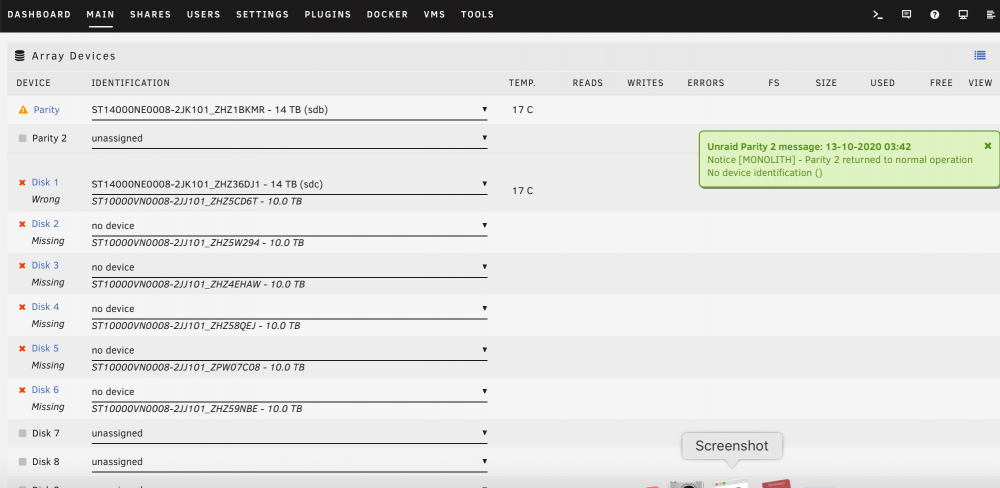Viewport: 1000px width, 488px height.
Task: Open the Disk 3 no device dropdown
Action: 290,267
